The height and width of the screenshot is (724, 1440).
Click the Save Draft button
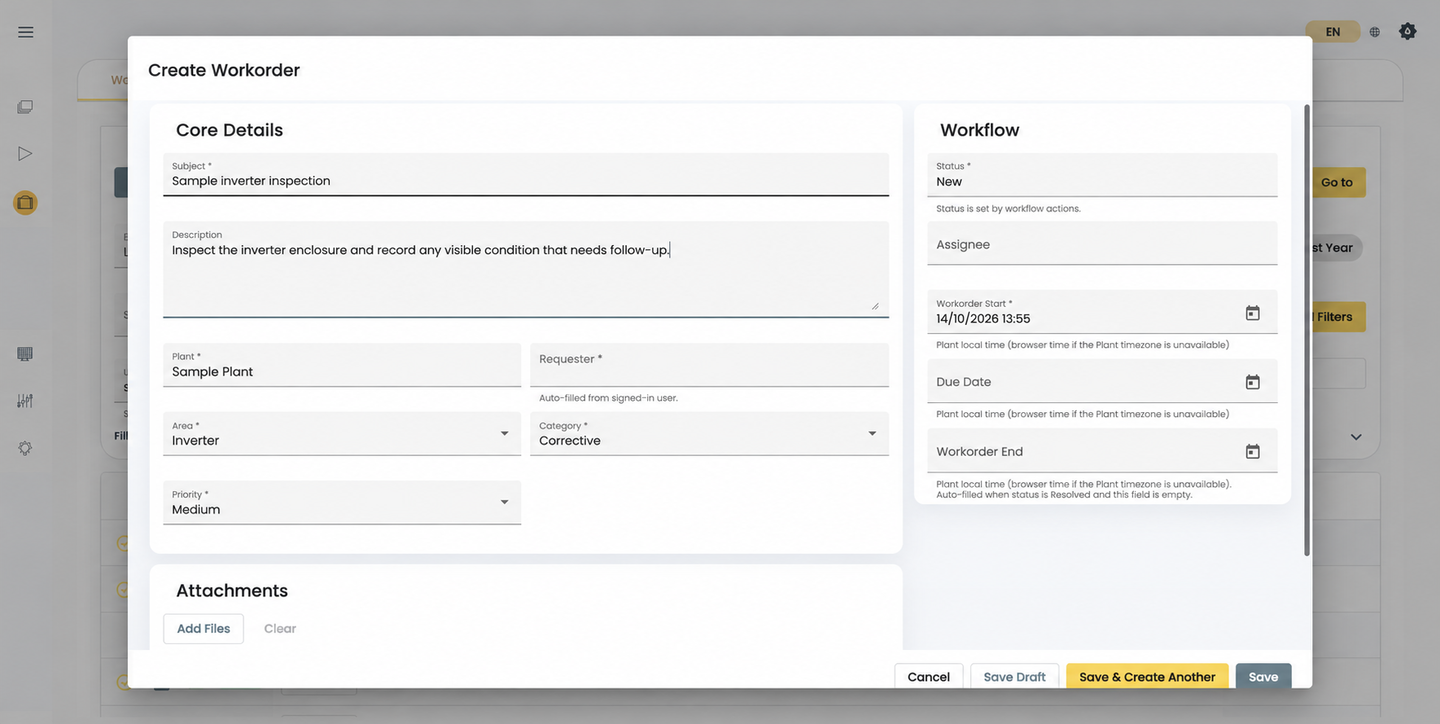[1015, 677]
